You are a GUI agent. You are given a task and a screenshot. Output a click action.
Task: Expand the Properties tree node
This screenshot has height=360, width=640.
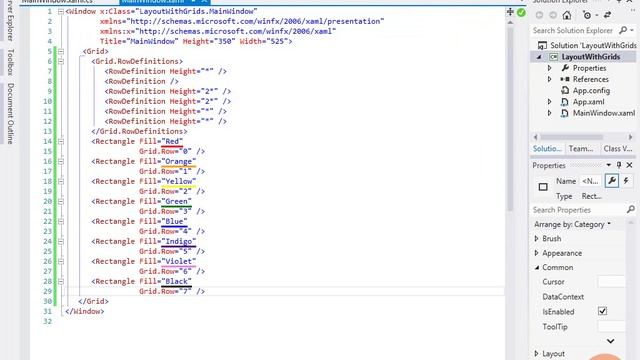549,68
